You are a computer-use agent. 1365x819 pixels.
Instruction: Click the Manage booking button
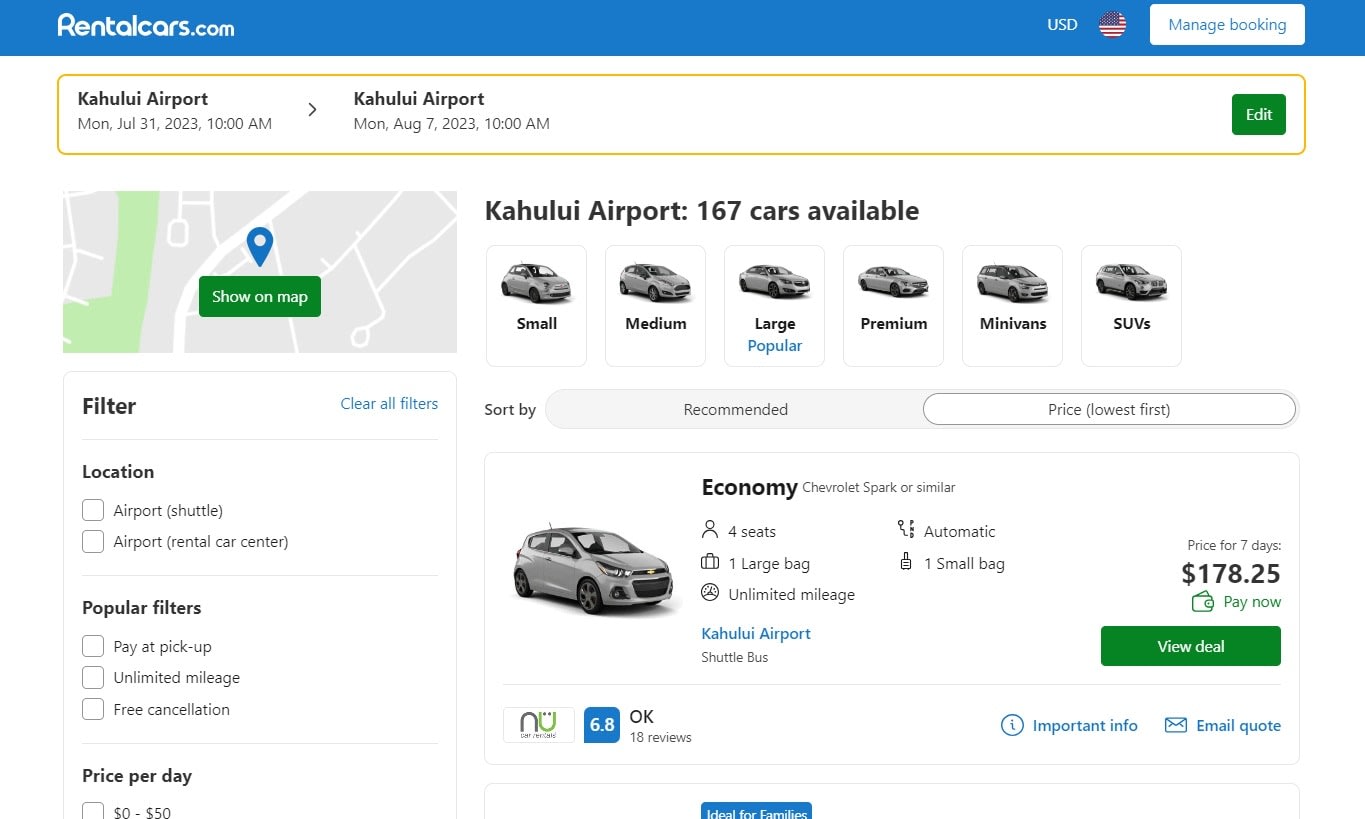click(1227, 25)
